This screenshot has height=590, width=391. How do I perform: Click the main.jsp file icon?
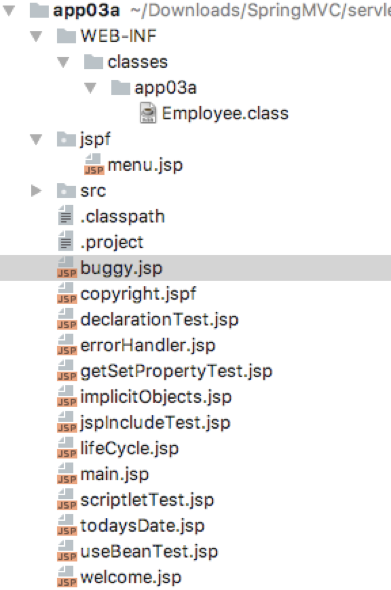click(x=67, y=473)
